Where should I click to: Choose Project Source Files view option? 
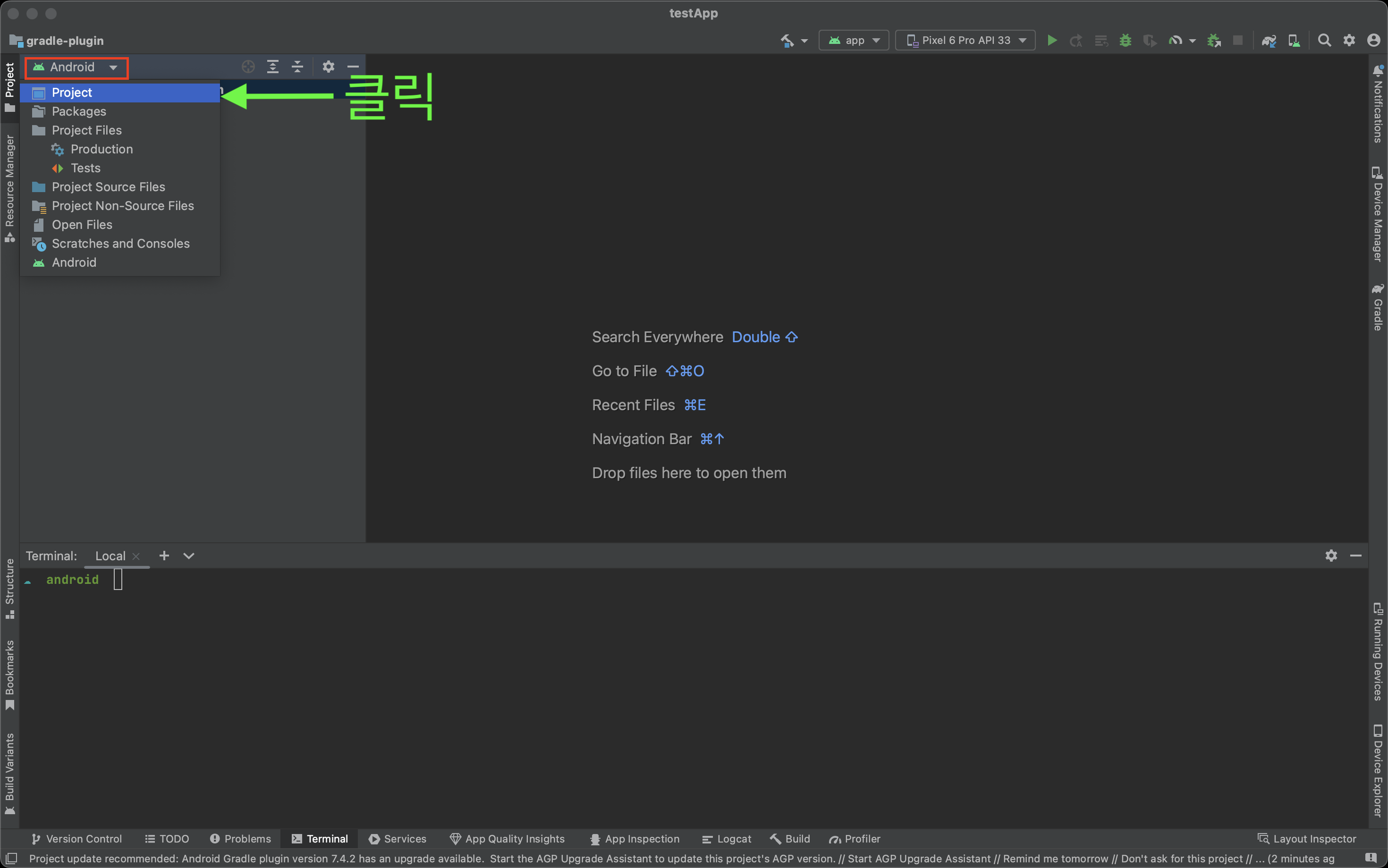pyautogui.click(x=109, y=187)
